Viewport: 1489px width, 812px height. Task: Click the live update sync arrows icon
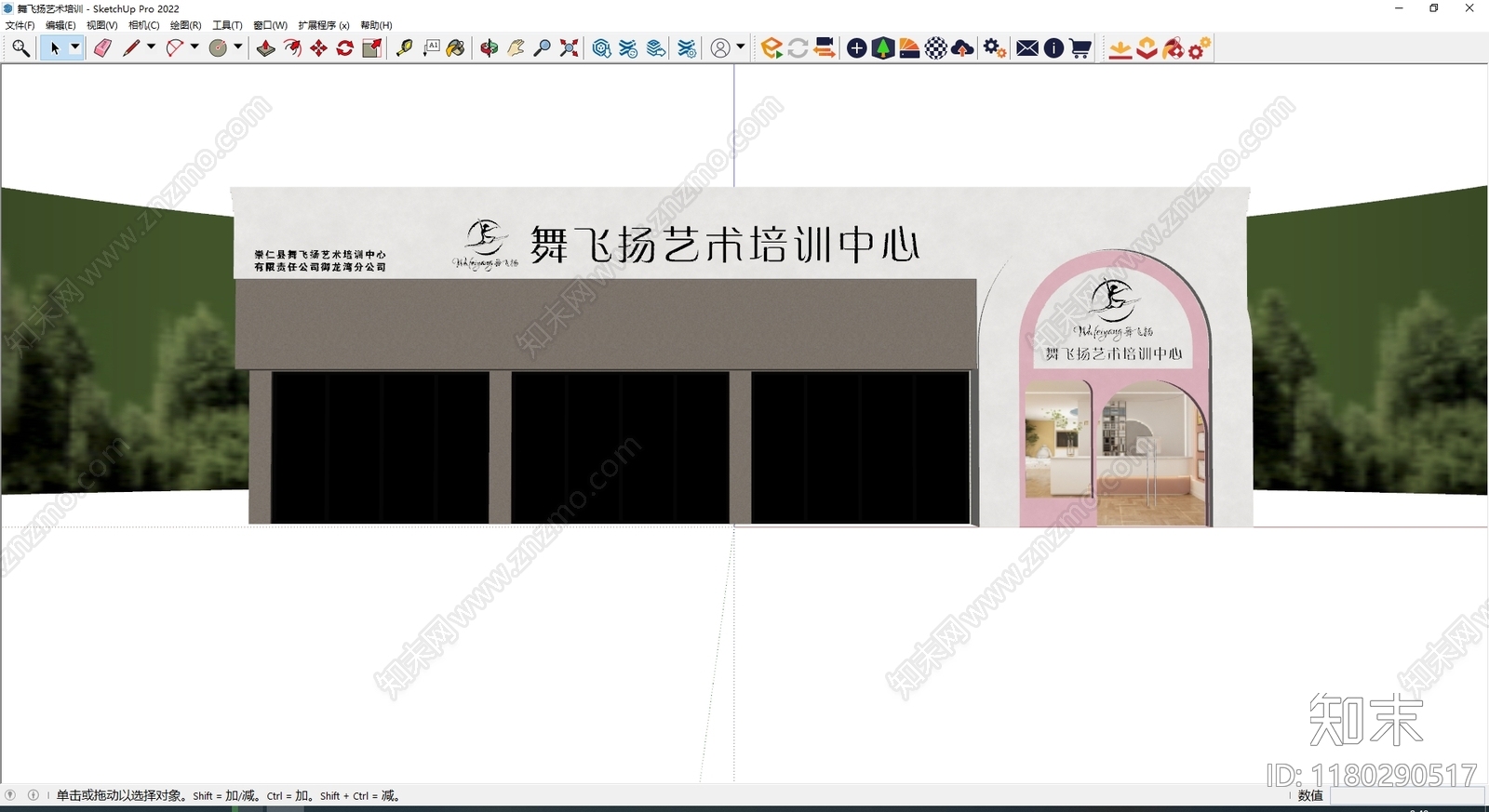[x=798, y=48]
